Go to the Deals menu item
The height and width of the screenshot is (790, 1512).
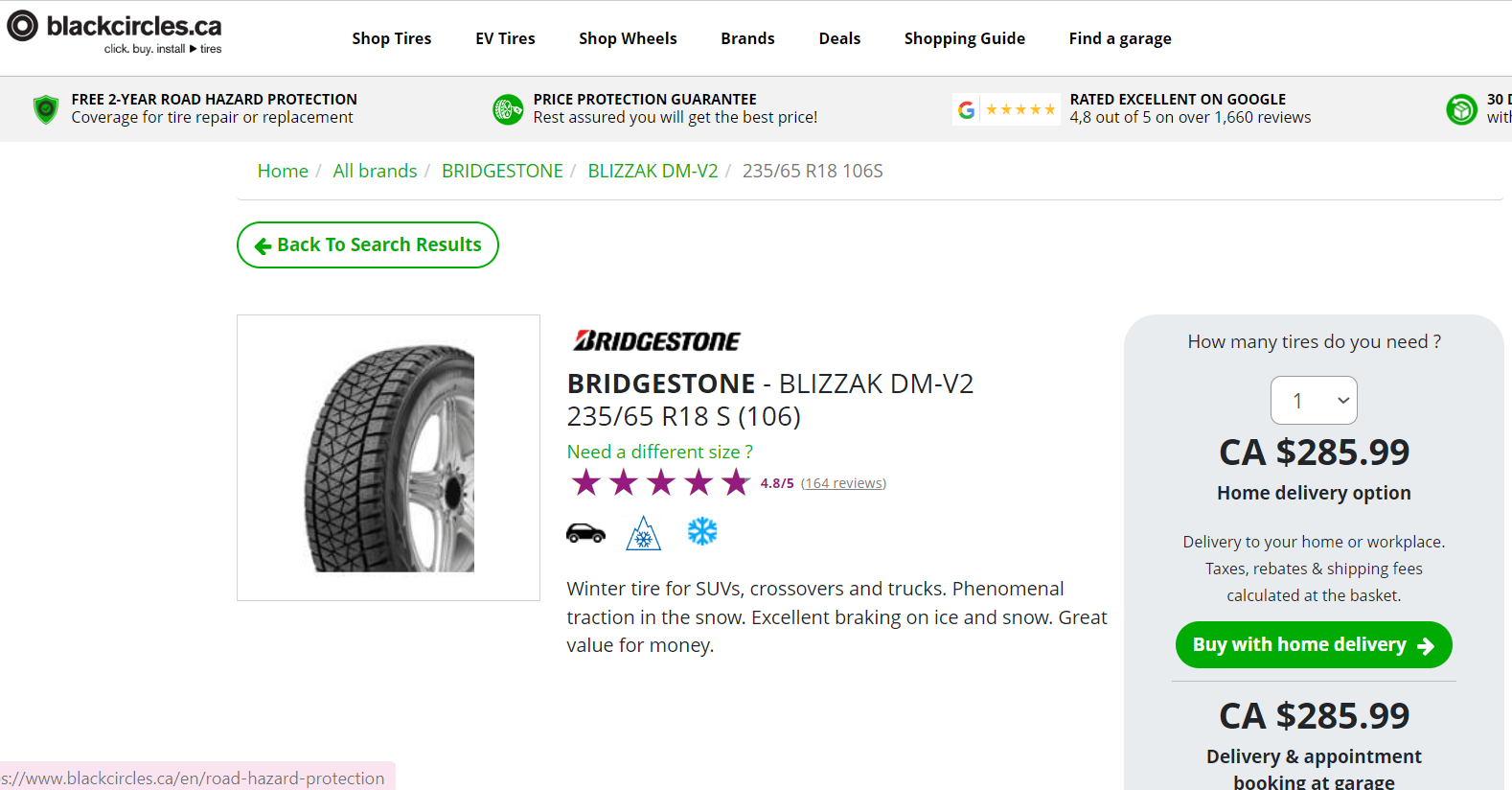coord(839,38)
